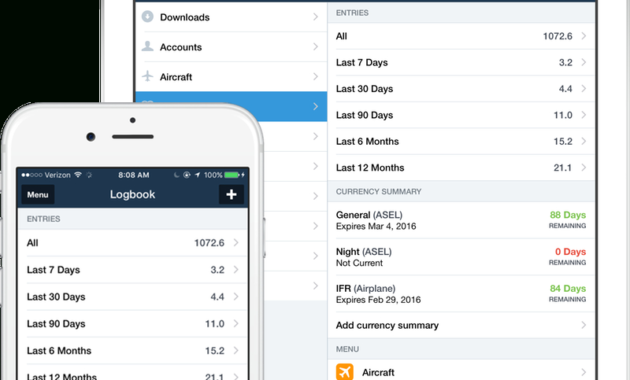Tap the 88 Days remaining value

(568, 215)
